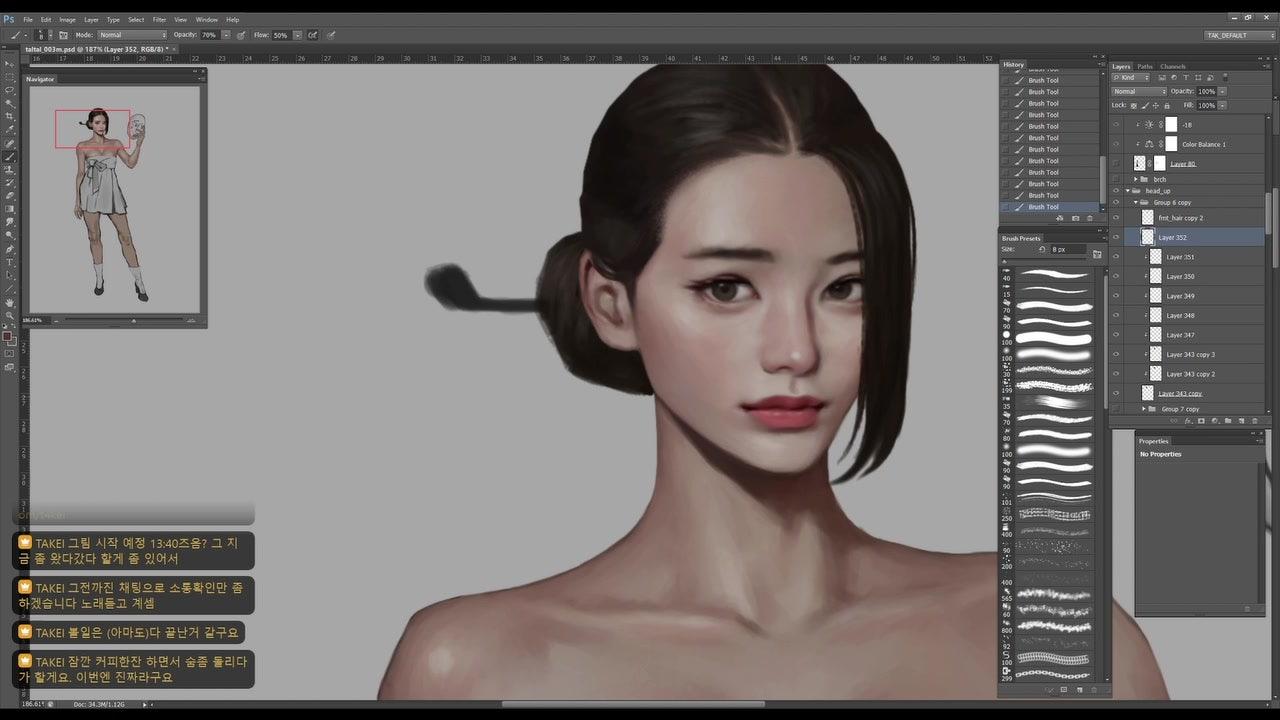This screenshot has height=720, width=1280.
Task: Select the Clone Stamp tool
Action: click(x=10, y=170)
